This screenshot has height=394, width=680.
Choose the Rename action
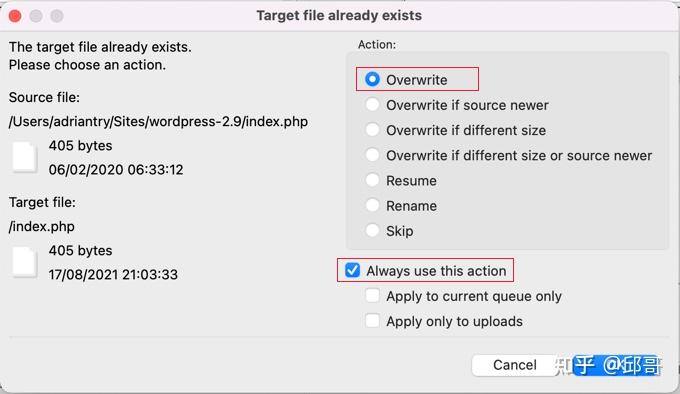[372, 205]
